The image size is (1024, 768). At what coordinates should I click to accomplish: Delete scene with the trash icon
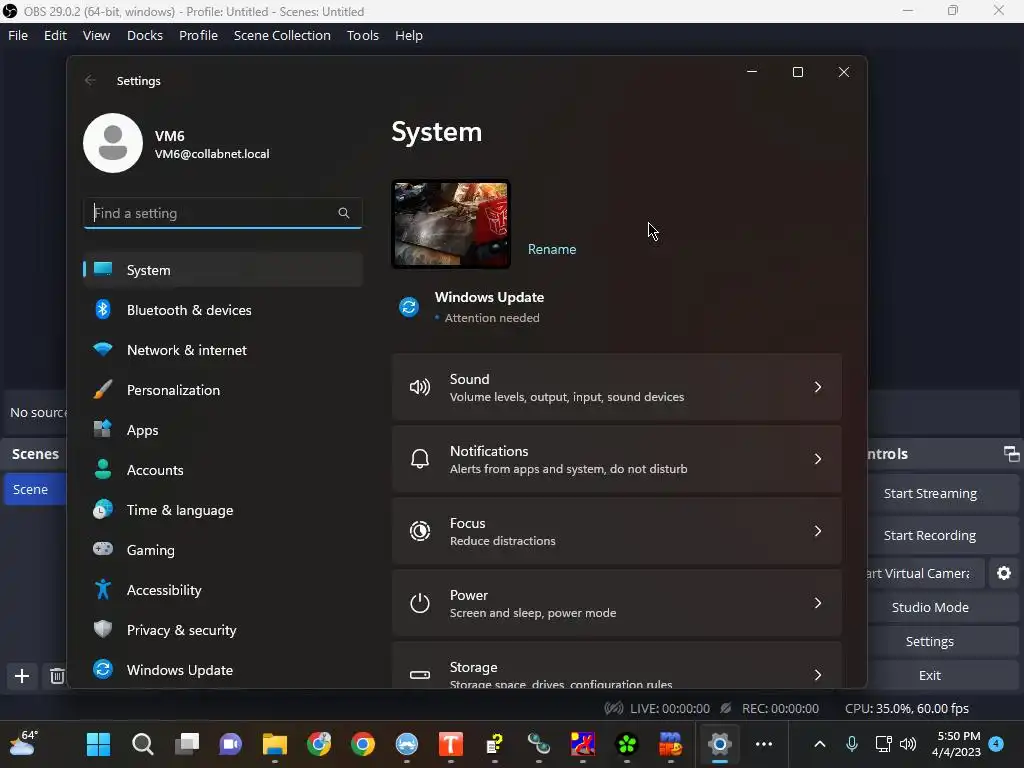pyautogui.click(x=57, y=676)
